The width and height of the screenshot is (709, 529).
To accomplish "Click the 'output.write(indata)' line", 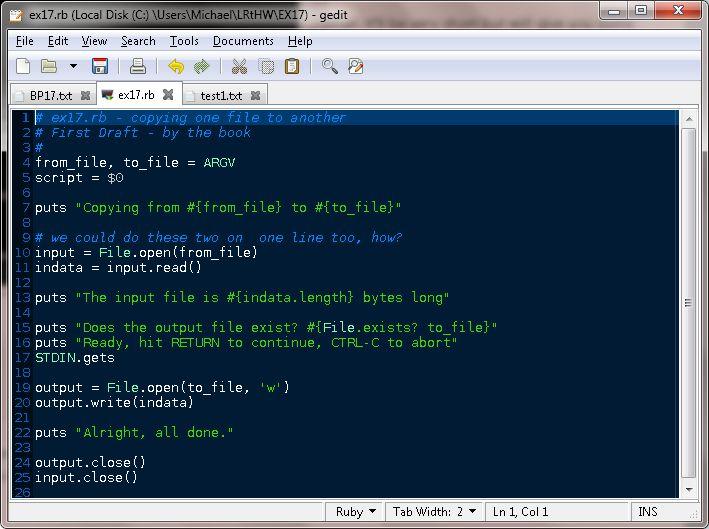I will coord(114,402).
